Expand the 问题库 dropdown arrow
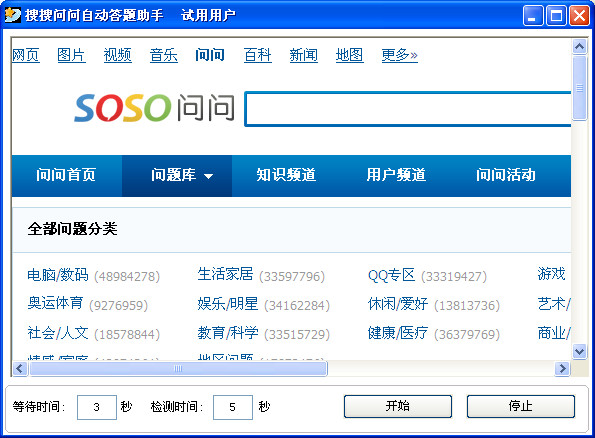The image size is (595, 438). tap(208, 176)
